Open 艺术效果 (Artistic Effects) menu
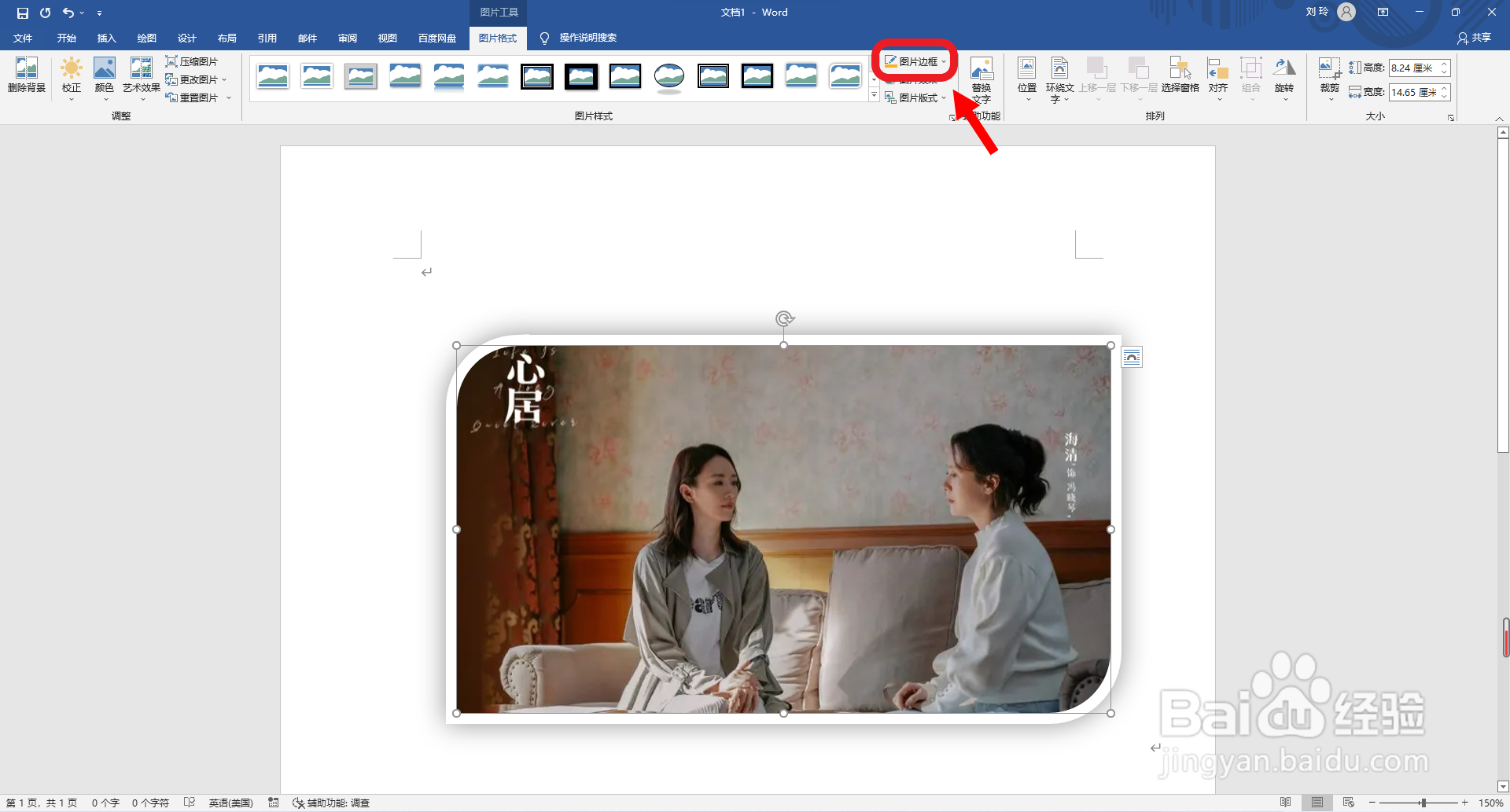 pyautogui.click(x=142, y=79)
